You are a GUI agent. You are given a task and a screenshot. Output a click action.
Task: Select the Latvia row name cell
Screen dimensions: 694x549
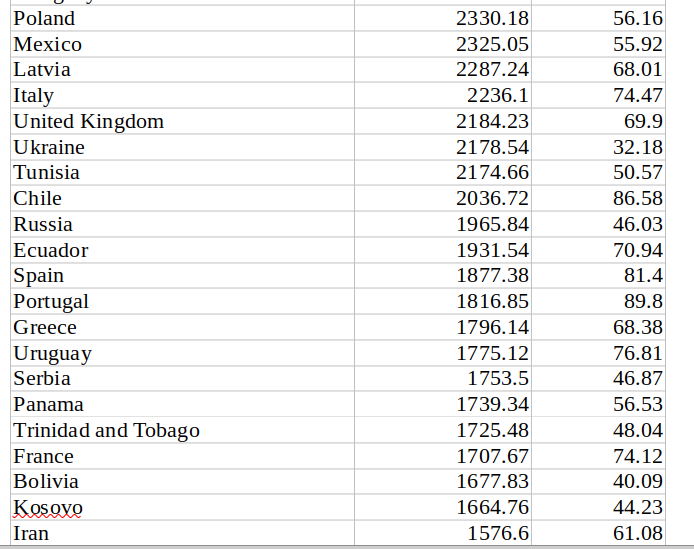click(182, 70)
